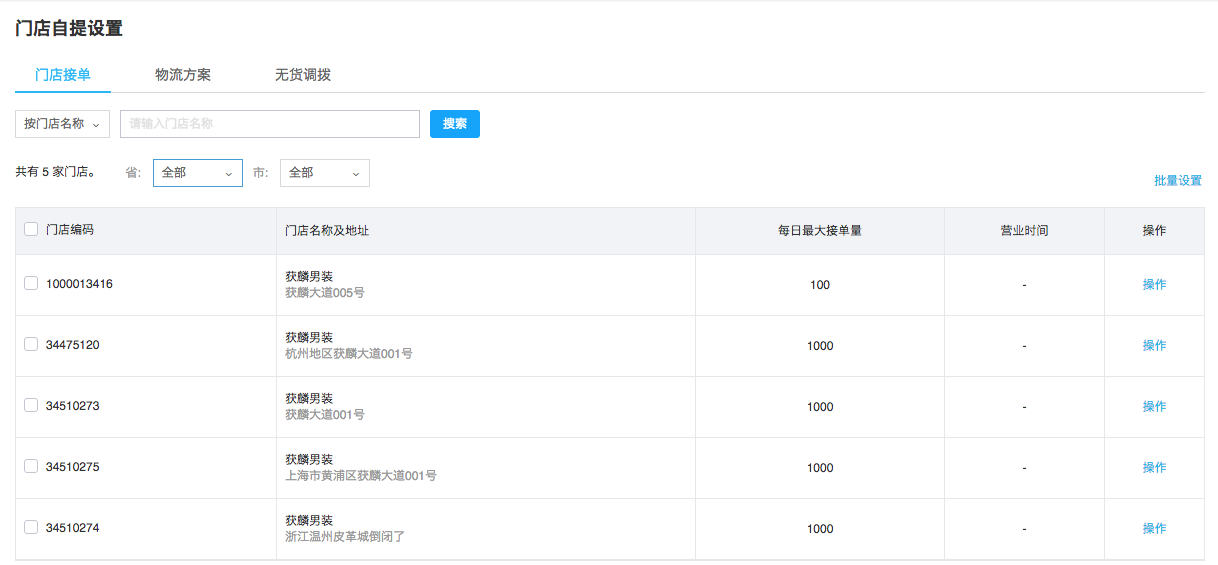Click 操作 for store 1000013416
The height and width of the screenshot is (565, 1218).
[x=1154, y=284]
